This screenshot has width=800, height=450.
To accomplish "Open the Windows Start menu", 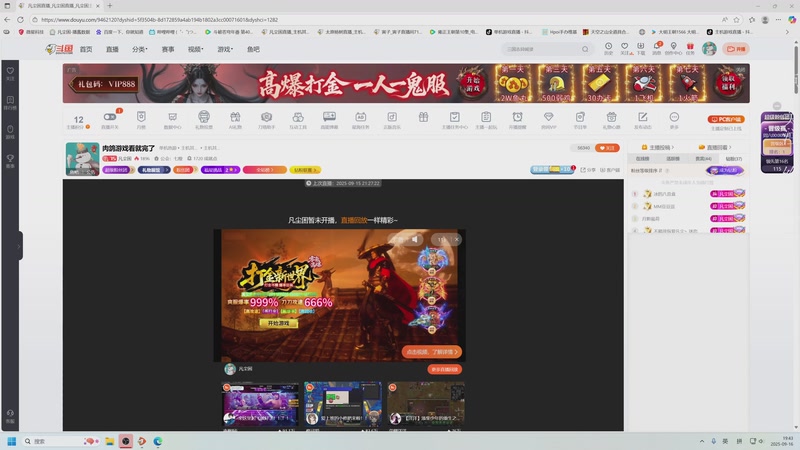I will [12, 441].
